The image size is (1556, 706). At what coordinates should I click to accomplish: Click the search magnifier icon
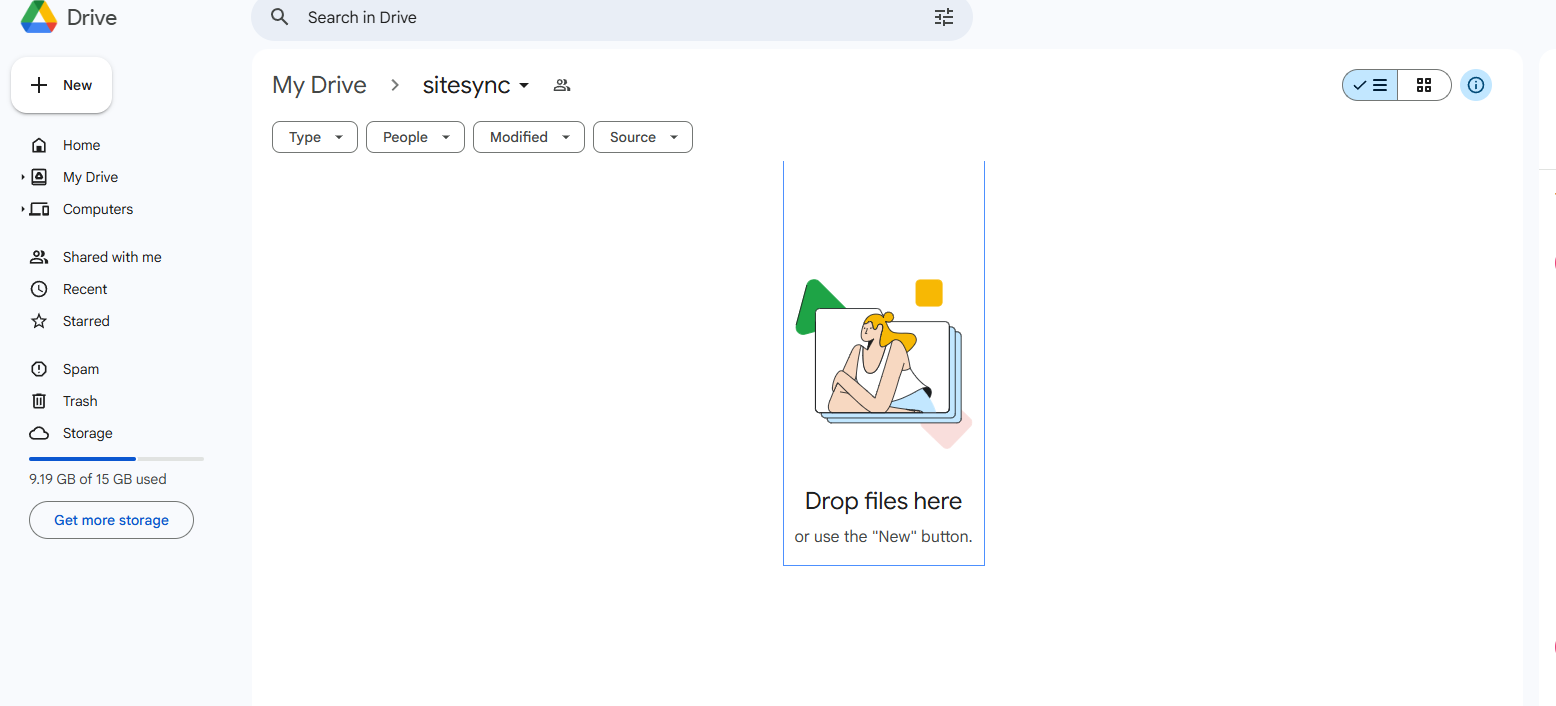point(280,17)
